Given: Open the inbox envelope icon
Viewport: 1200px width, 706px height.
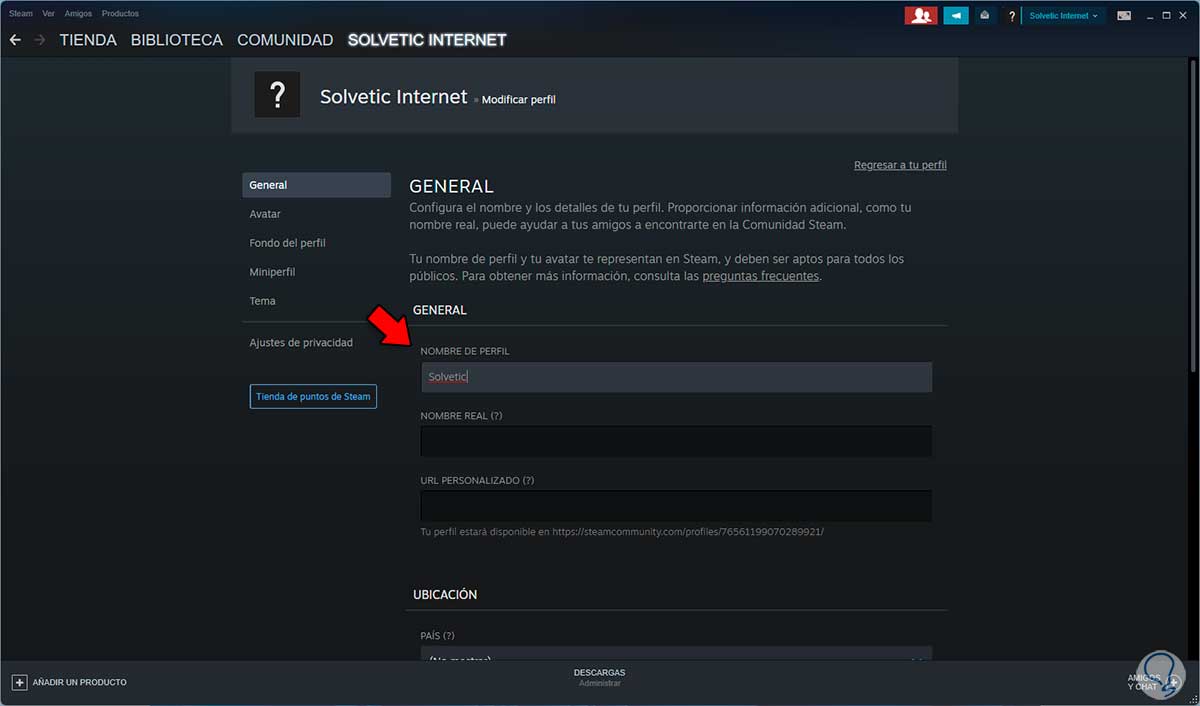Looking at the screenshot, I should pyautogui.click(x=985, y=15).
